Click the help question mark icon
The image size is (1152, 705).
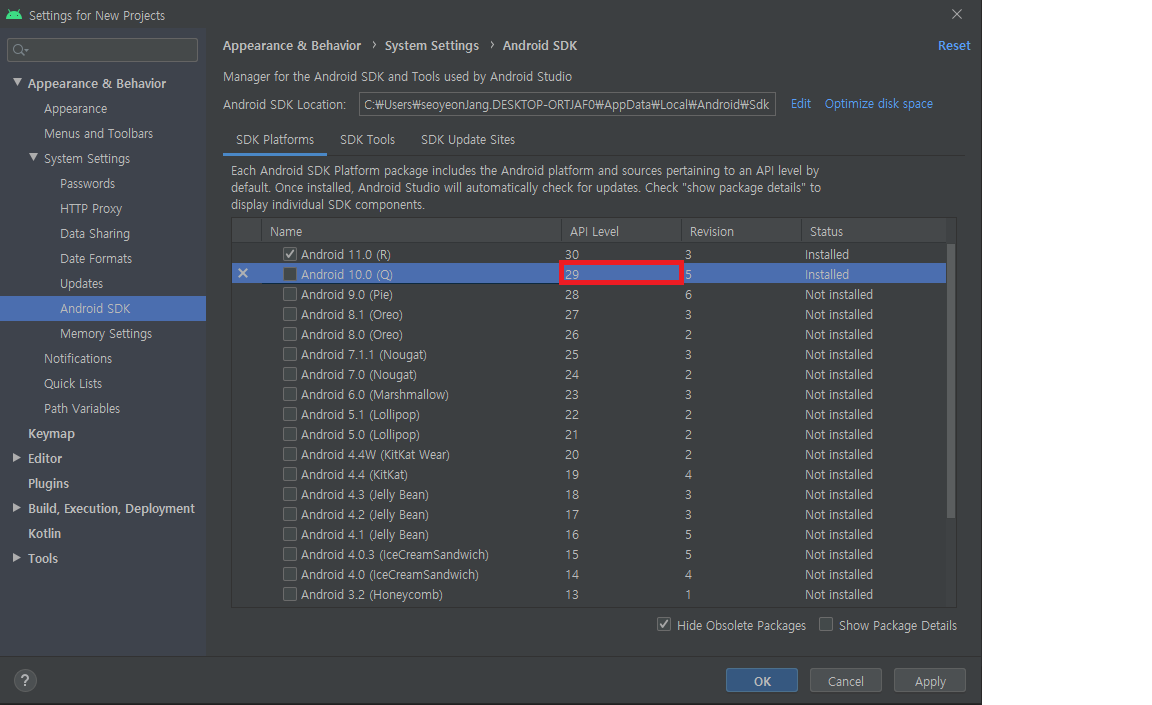point(24,680)
